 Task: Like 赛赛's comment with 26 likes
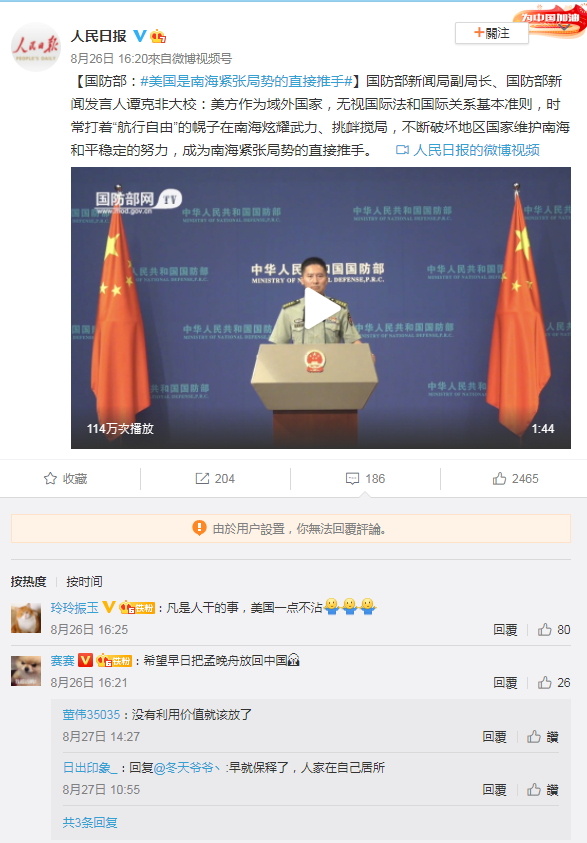545,683
